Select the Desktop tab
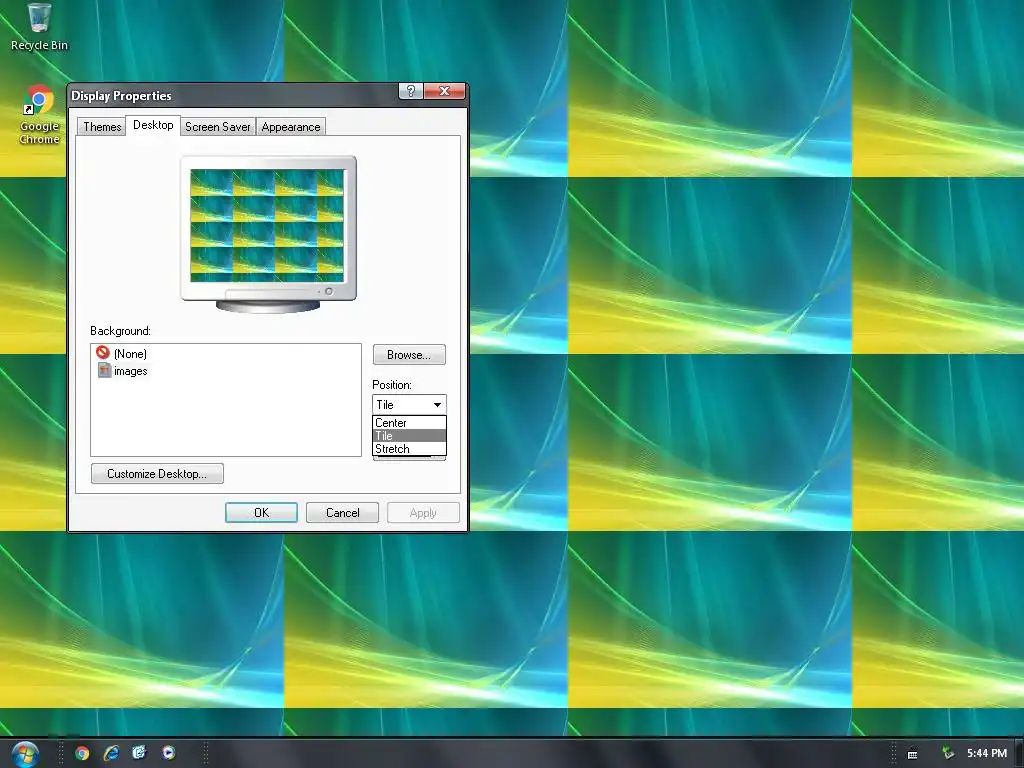 point(153,125)
